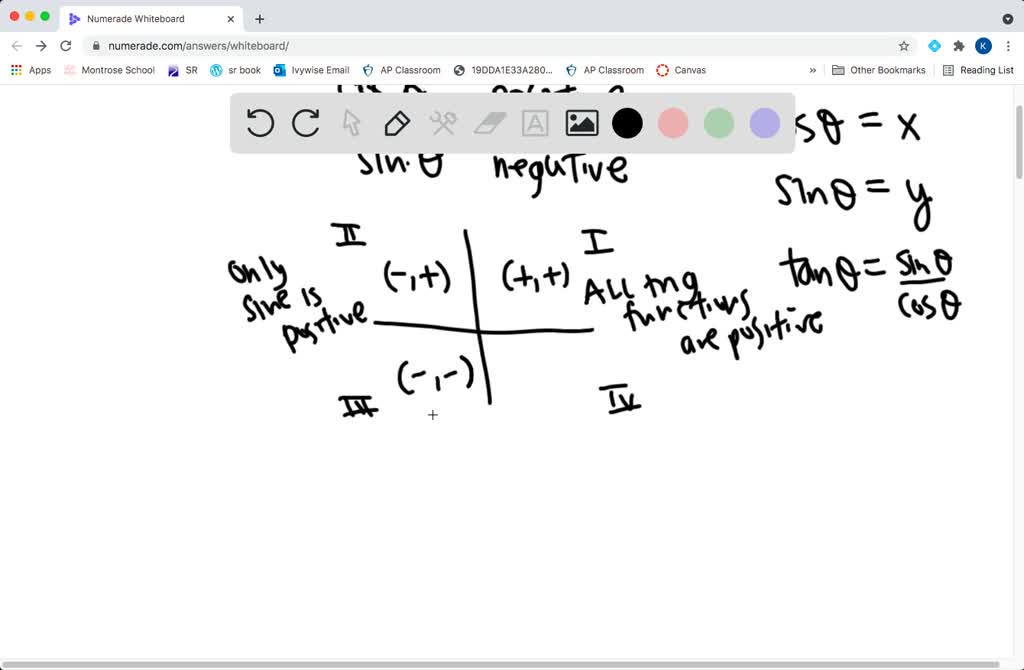Open the Chrome three-dot menu
1024x670 pixels.
point(1010,45)
